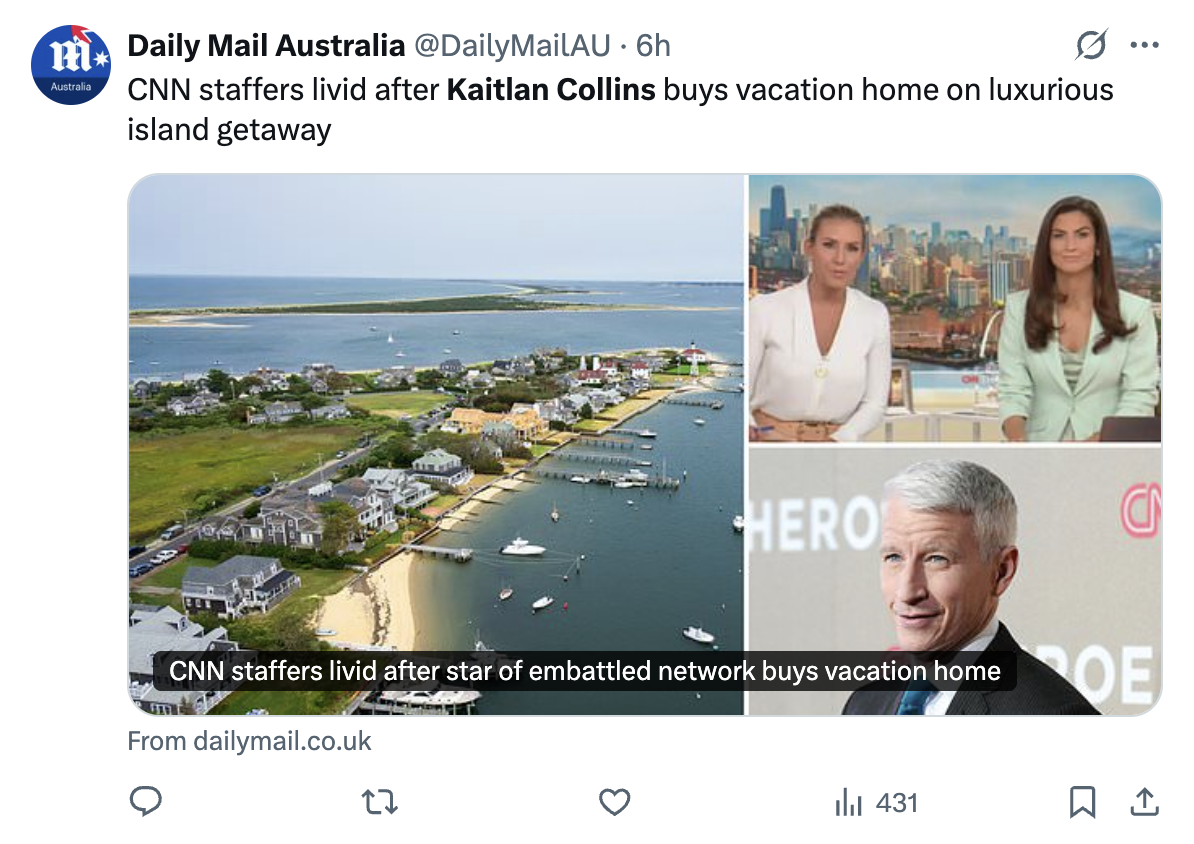Click the gray-haired man photo
Screen dimensions: 1194x844
tap(955, 581)
